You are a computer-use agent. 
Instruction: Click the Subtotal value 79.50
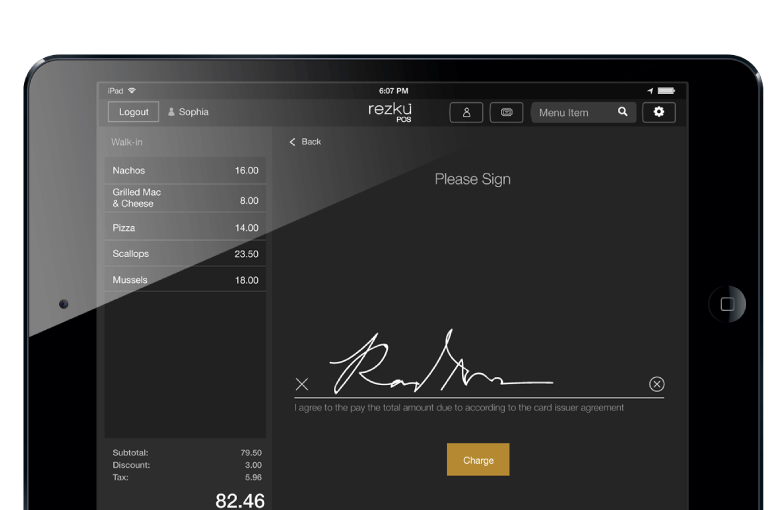[x=251, y=453]
